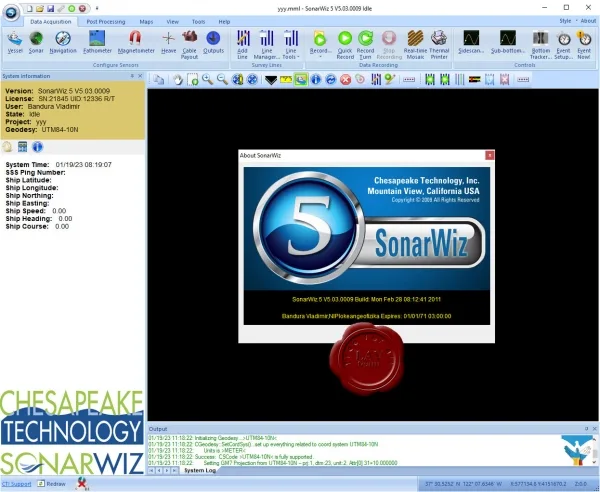Open Heave sensor settings

point(168,42)
